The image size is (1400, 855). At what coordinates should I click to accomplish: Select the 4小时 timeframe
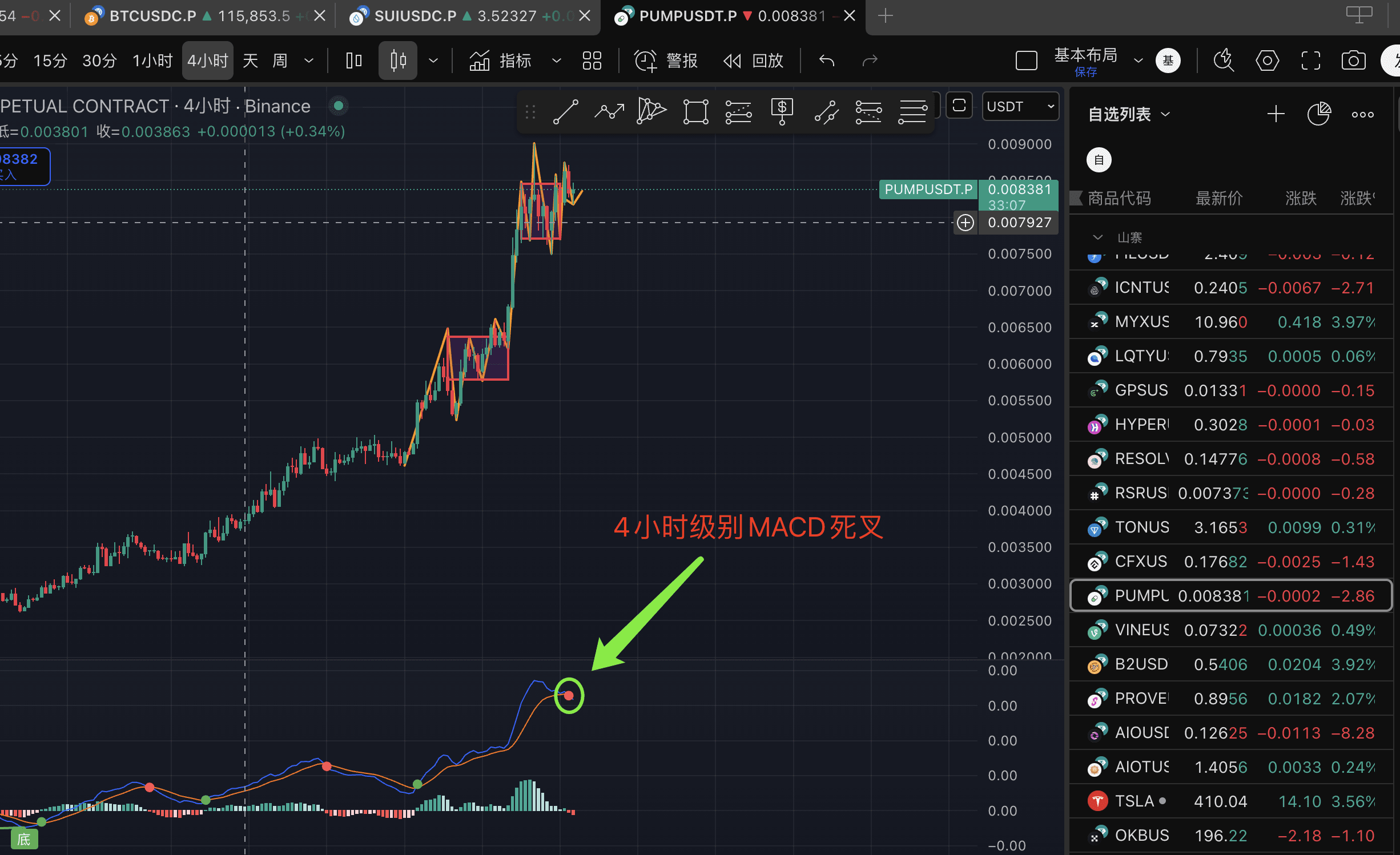tap(208, 61)
